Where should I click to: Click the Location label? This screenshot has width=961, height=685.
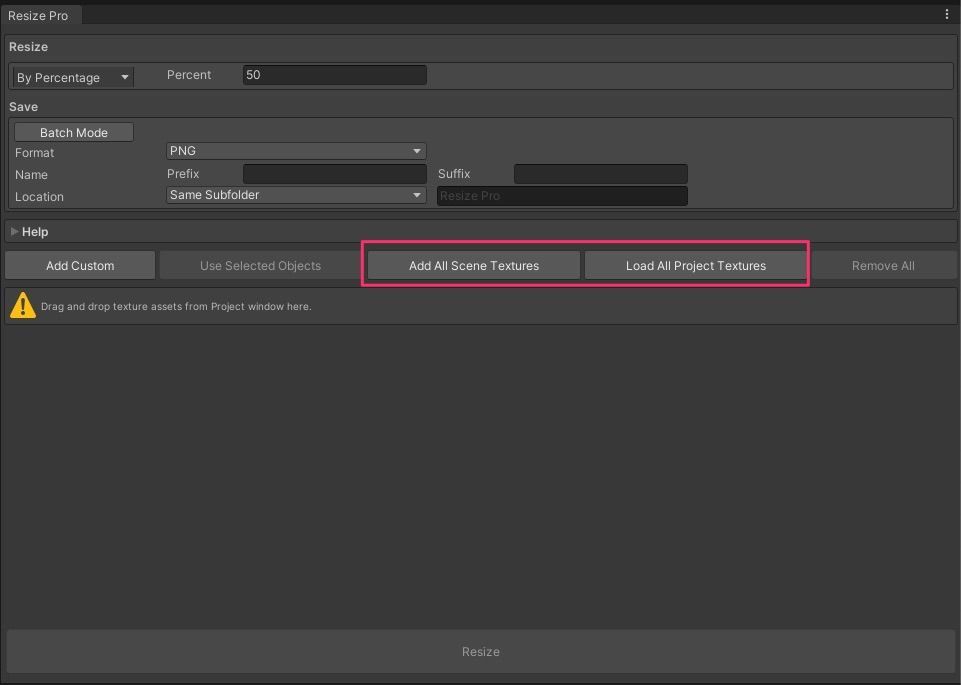pos(39,197)
